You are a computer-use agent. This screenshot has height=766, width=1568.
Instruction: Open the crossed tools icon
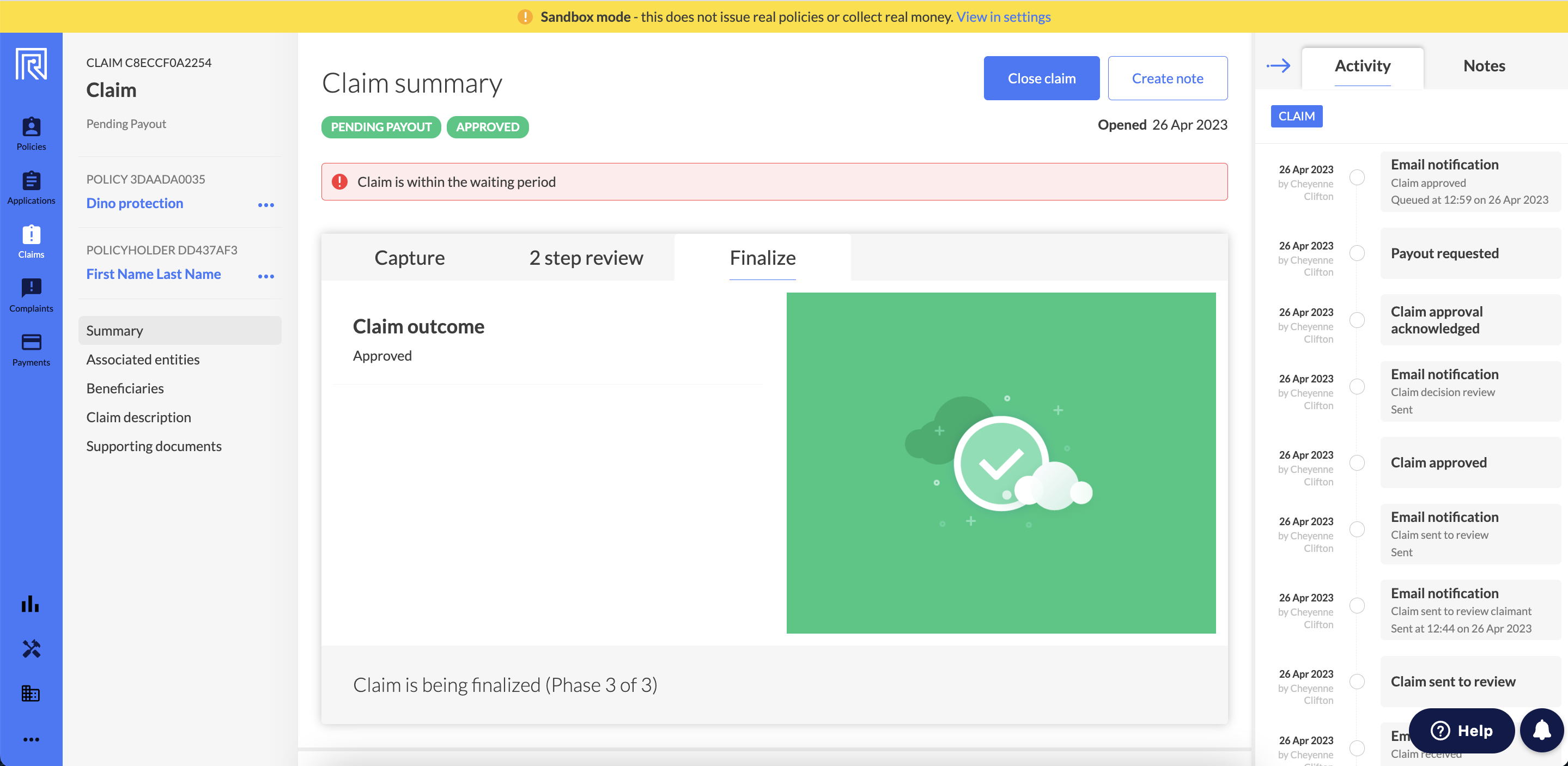click(x=31, y=648)
